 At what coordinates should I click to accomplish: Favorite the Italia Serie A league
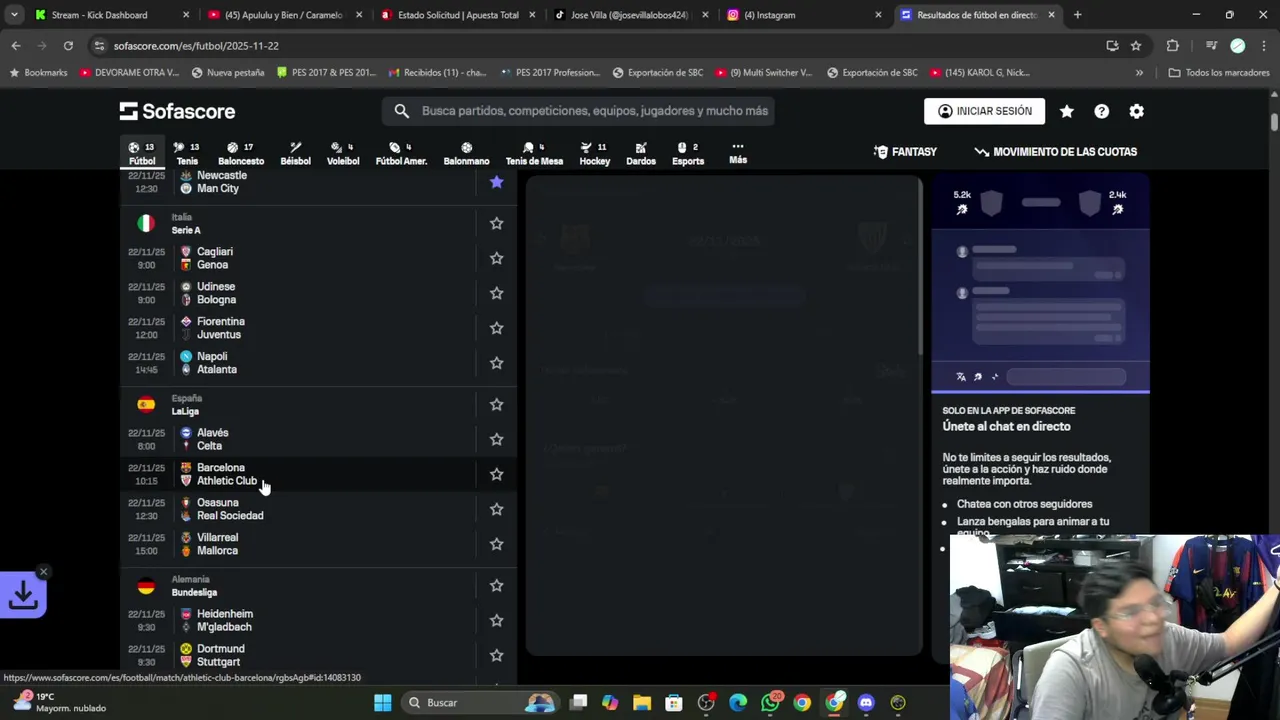point(496,223)
